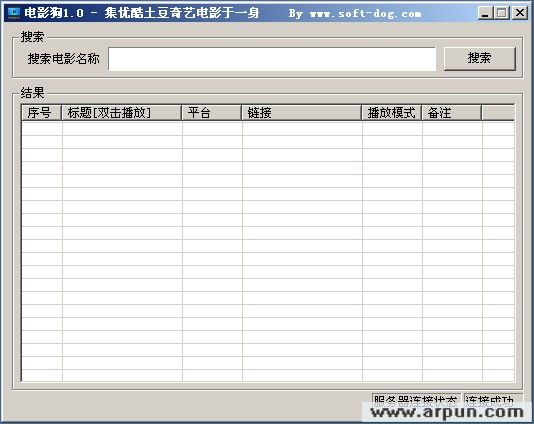This screenshot has width=534, height=424.
Task: Click the 电影狗 app icon in title bar
Action: coord(14,13)
